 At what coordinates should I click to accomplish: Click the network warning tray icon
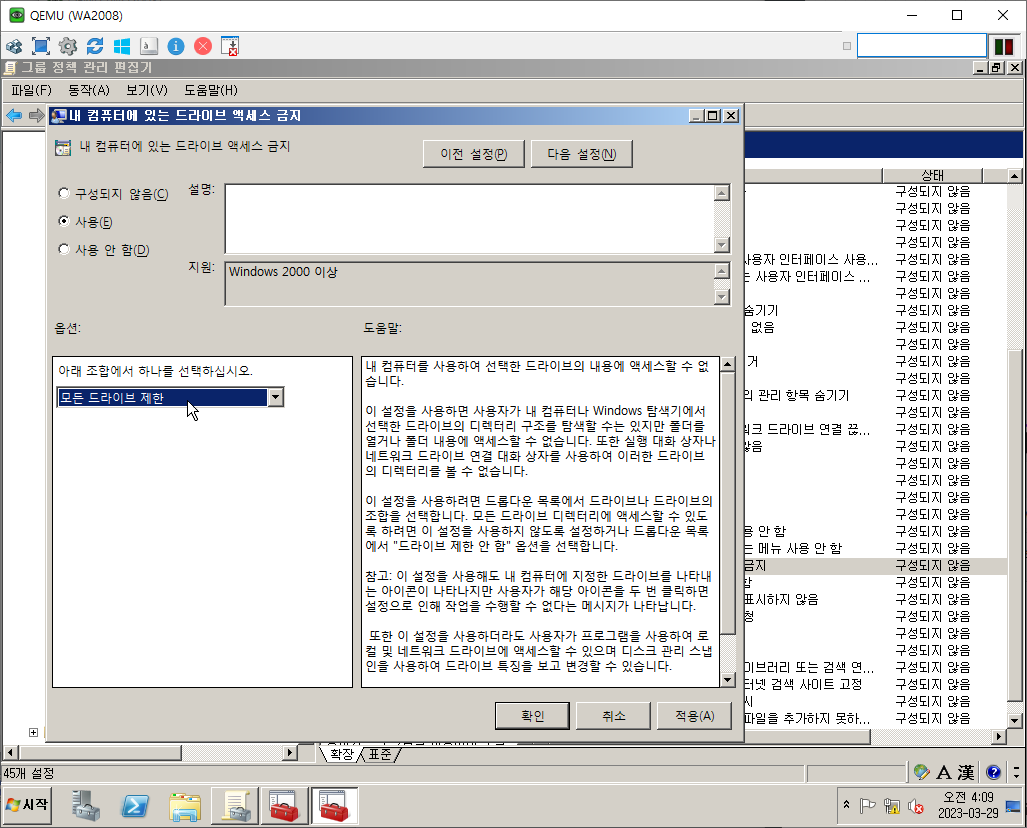(x=891, y=806)
